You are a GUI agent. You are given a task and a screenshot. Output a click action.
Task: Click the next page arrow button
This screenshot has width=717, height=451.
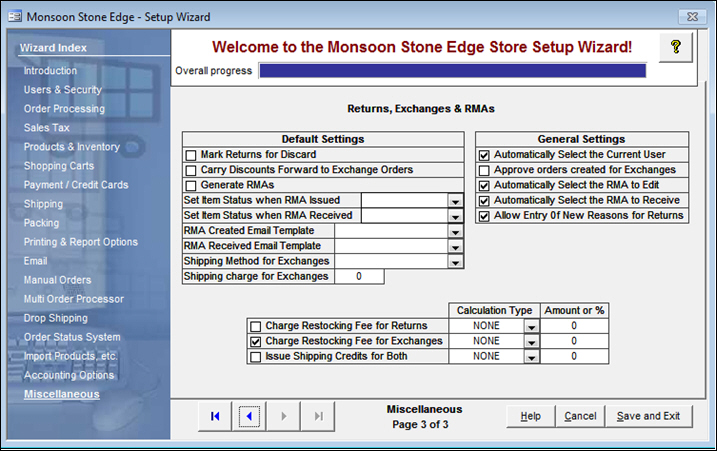(285, 416)
